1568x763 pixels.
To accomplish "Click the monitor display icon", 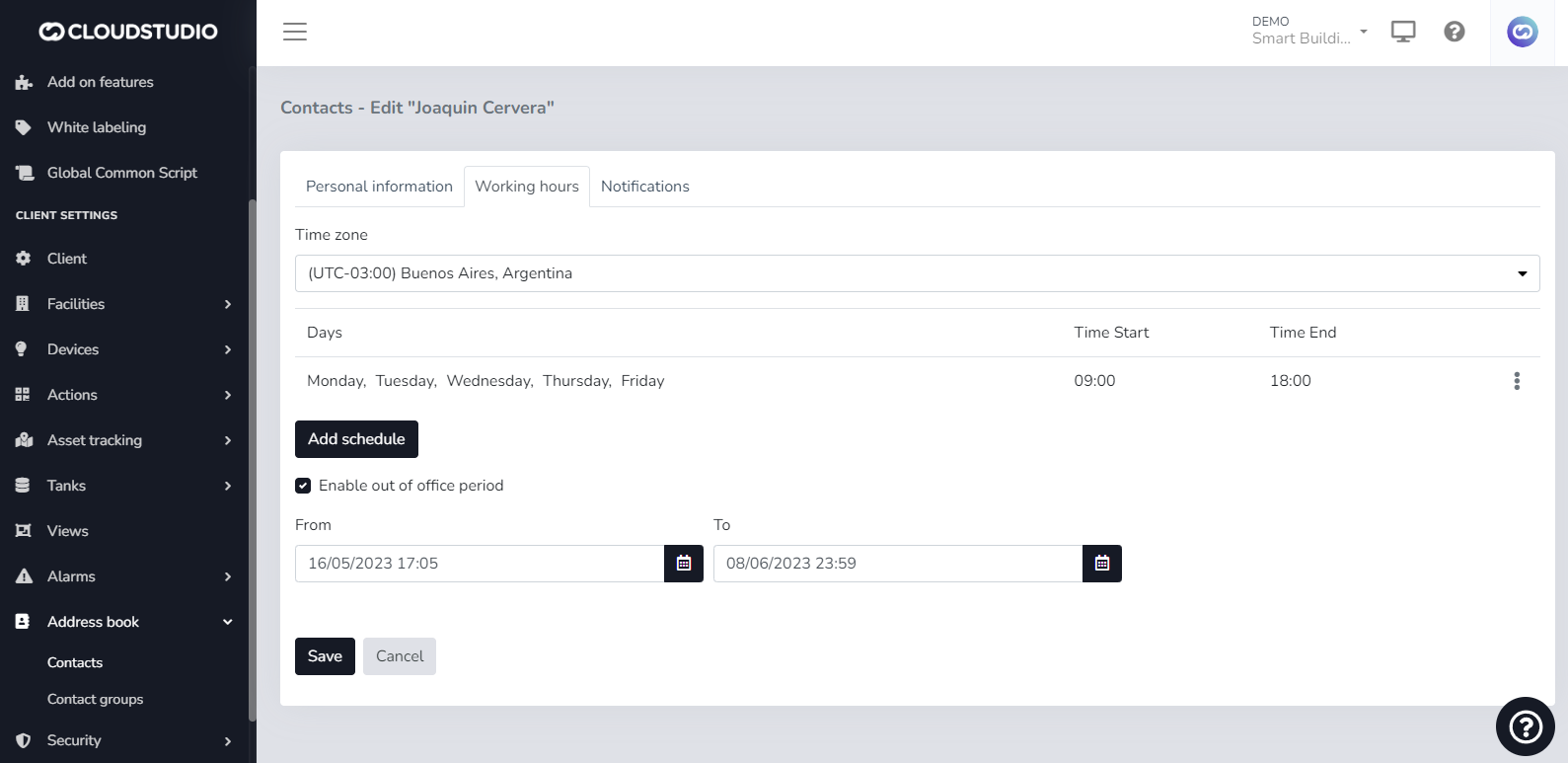I will (x=1403, y=32).
